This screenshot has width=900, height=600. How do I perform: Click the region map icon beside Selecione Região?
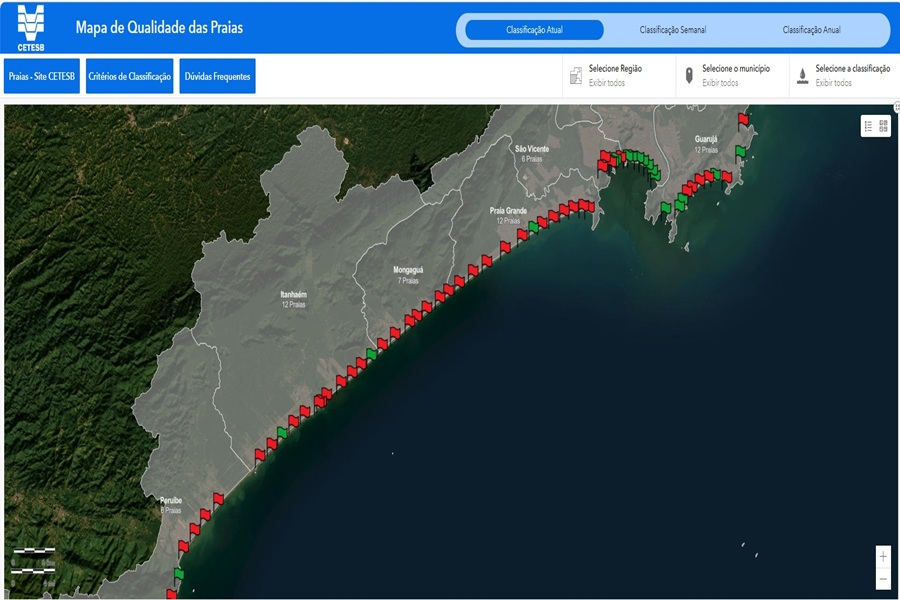(576, 75)
